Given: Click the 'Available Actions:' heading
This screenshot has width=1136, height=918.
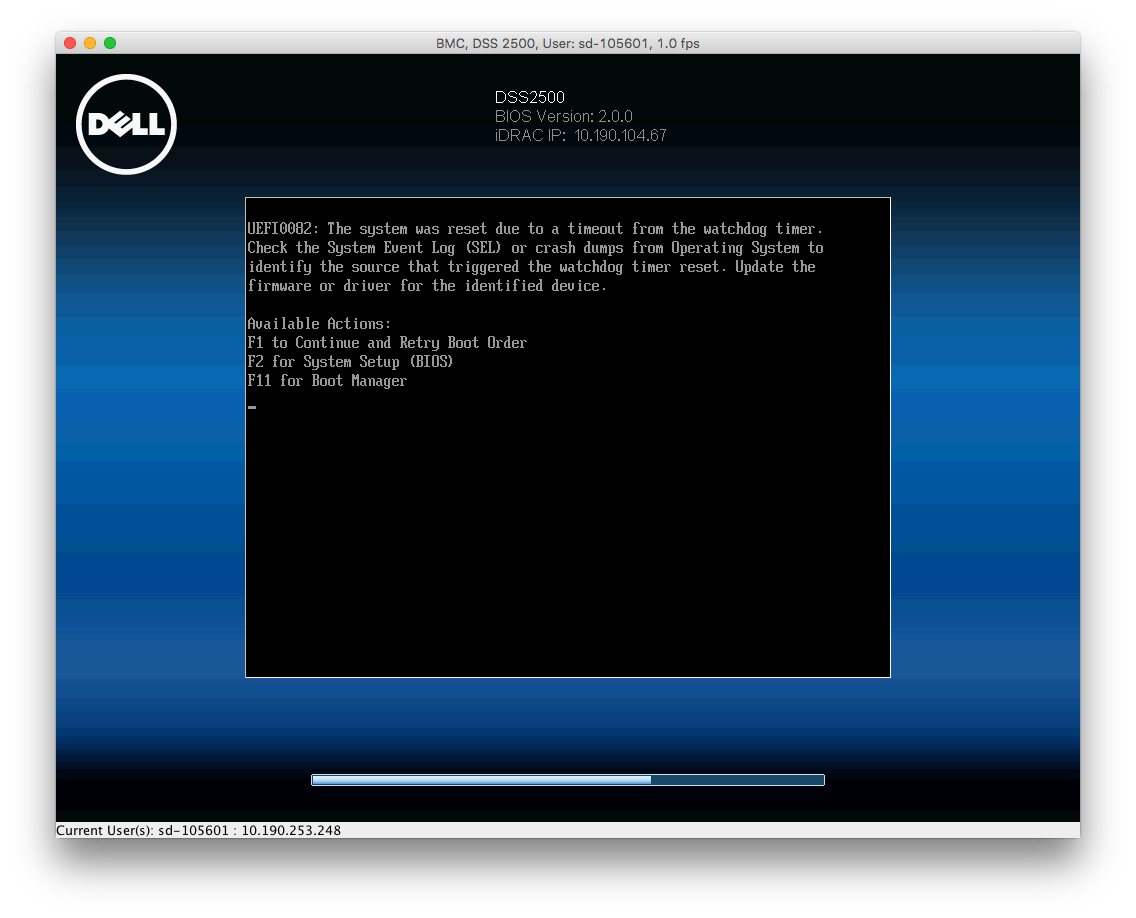Looking at the screenshot, I should (x=319, y=324).
